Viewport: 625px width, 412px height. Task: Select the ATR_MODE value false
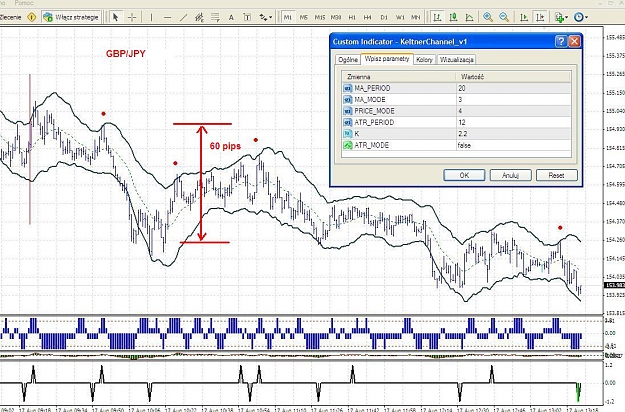pos(513,145)
